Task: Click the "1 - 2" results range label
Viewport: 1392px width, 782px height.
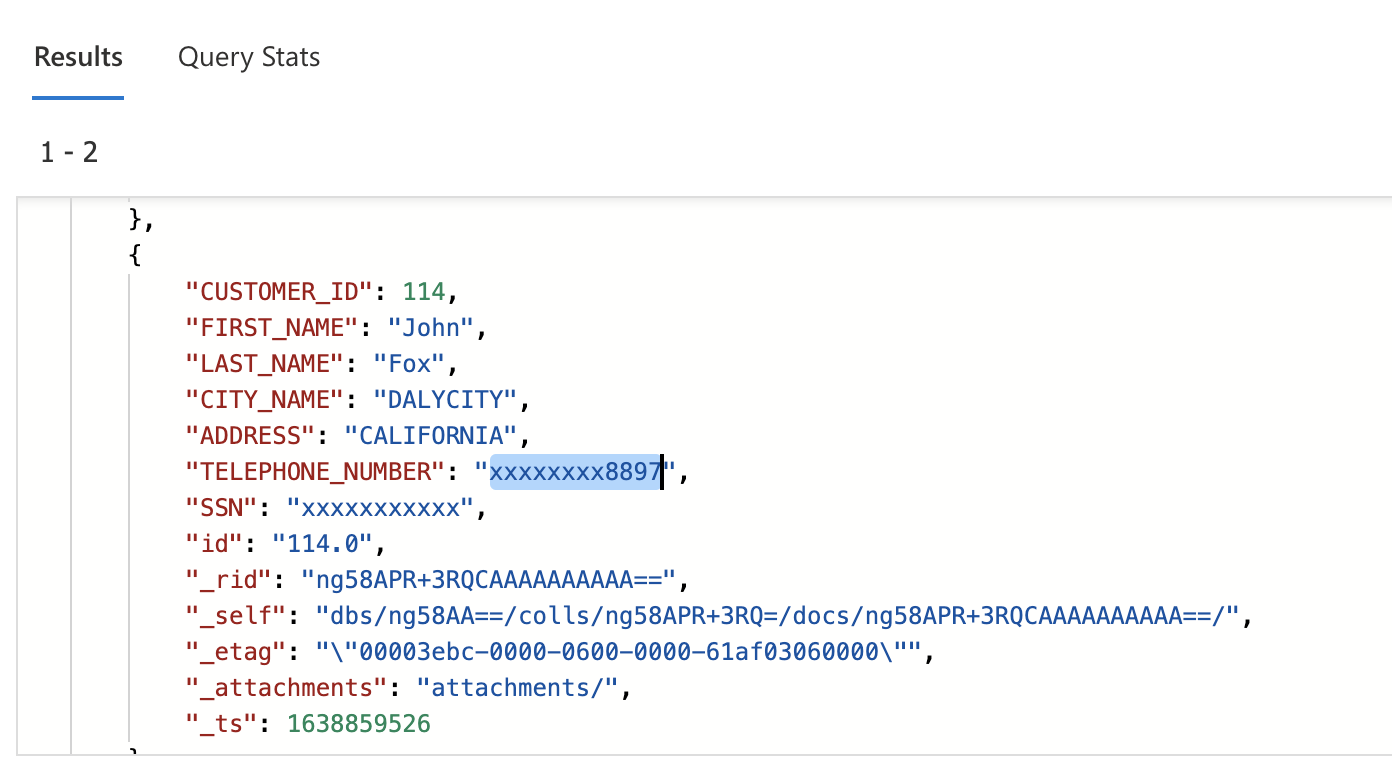Action: (x=69, y=152)
